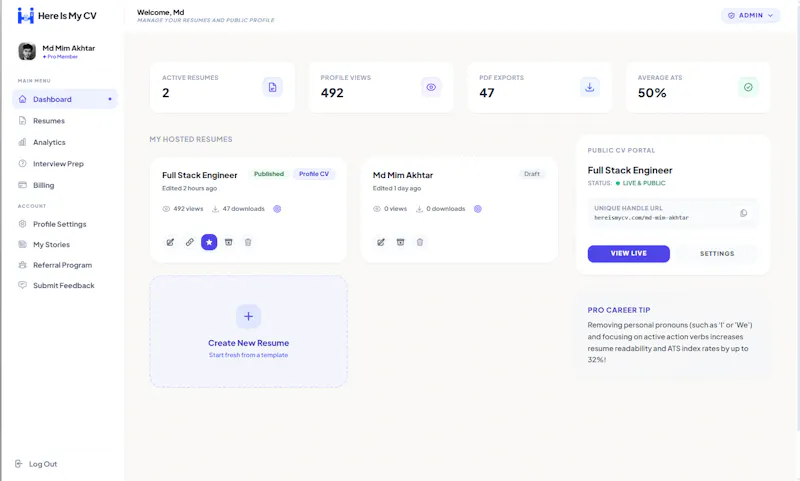
Task: Click Average ATS checkmark icon
Action: tap(748, 87)
